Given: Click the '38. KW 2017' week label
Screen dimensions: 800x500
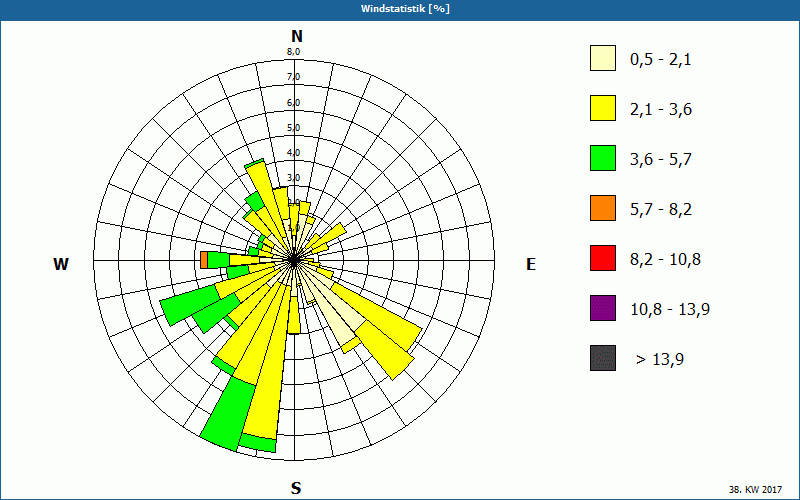Looking at the screenshot, I should pyautogui.click(x=757, y=489).
